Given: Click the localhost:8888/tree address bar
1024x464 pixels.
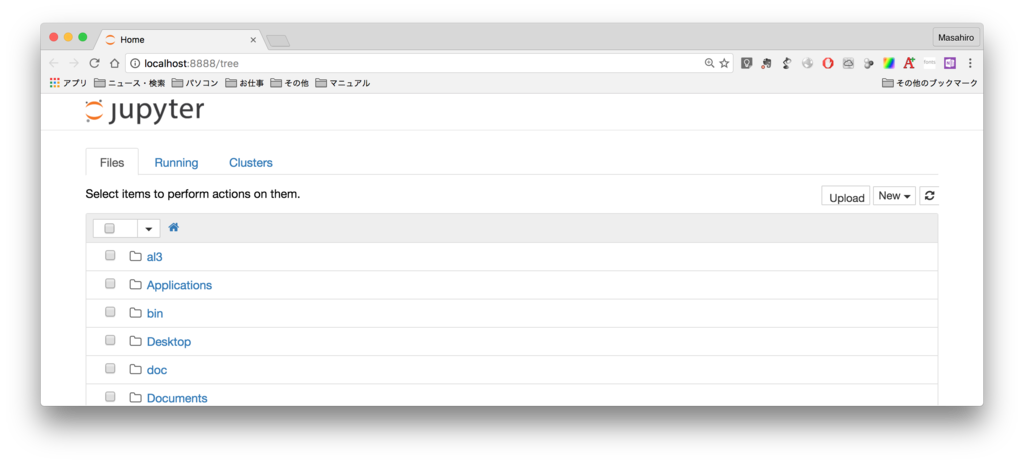Looking at the screenshot, I should [418, 63].
